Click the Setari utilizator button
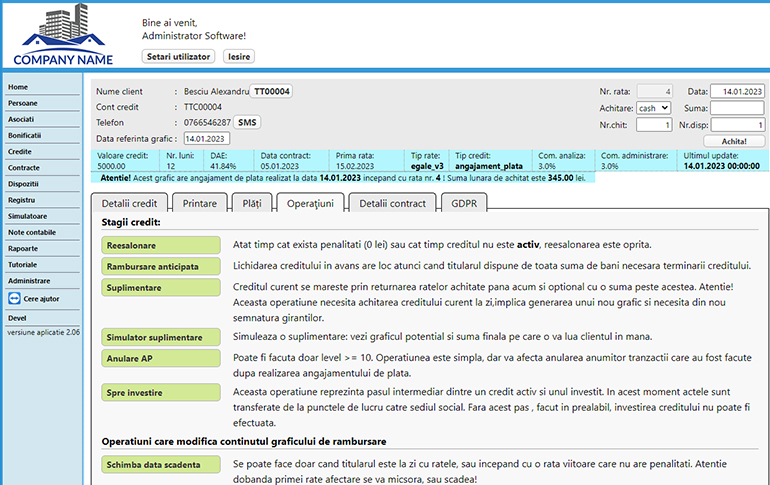Screen dimensions: 770x485 (x=178, y=56)
